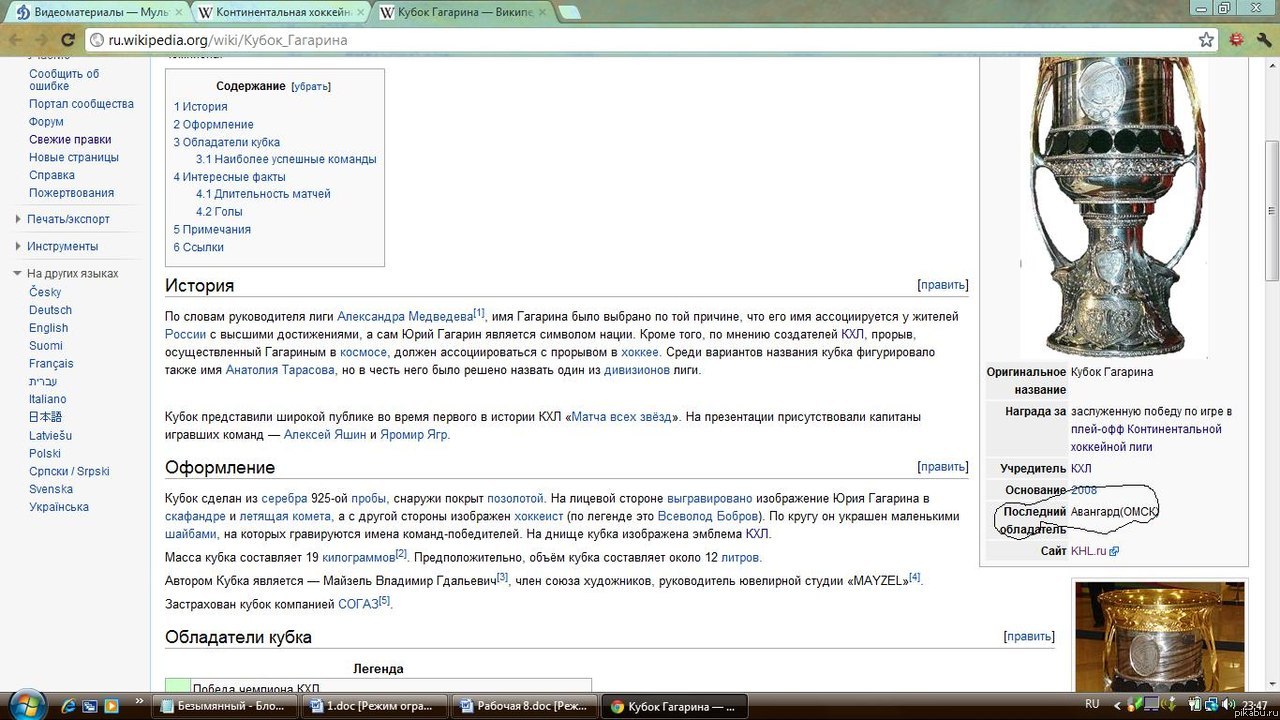The width and height of the screenshot is (1280, 720).
Task: Switch to Безымянный Notepad taskbar window
Action: (225, 706)
